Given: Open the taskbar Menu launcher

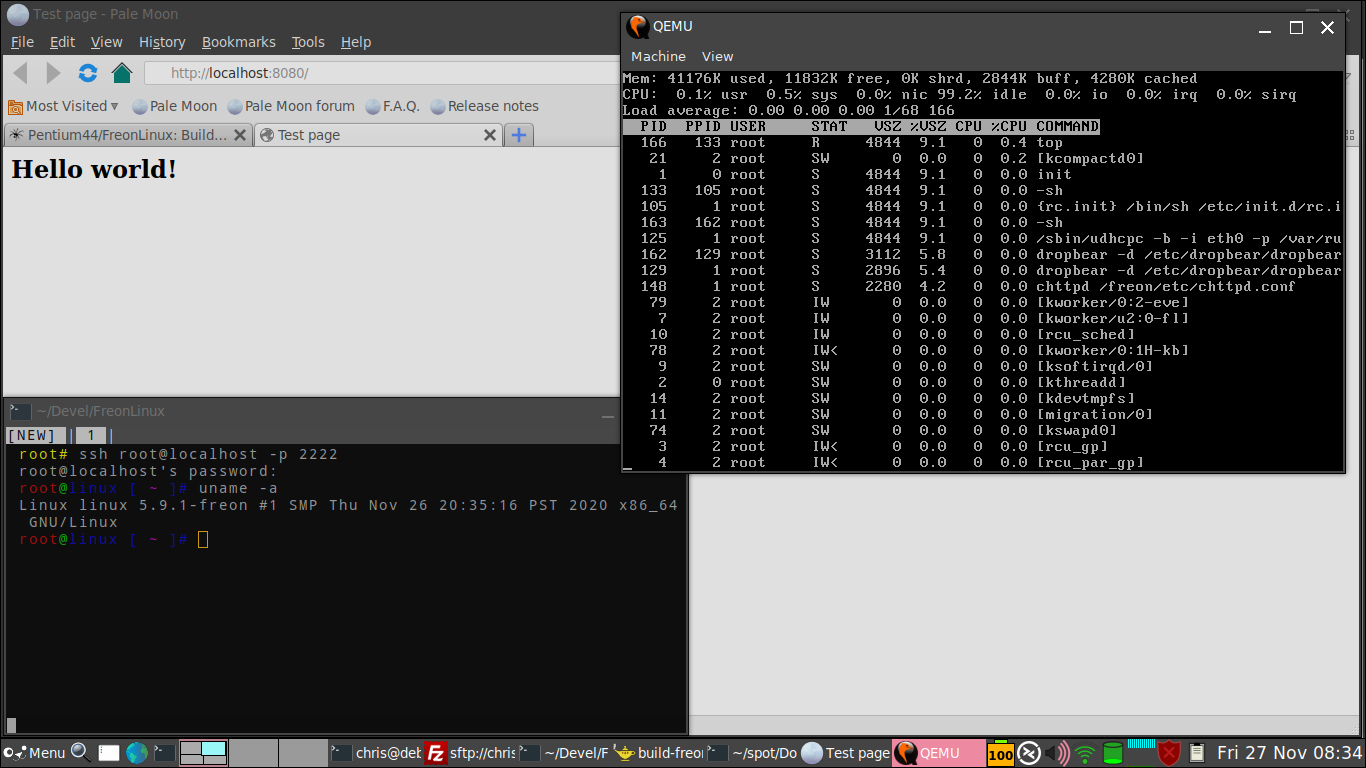Looking at the screenshot, I should [35, 753].
